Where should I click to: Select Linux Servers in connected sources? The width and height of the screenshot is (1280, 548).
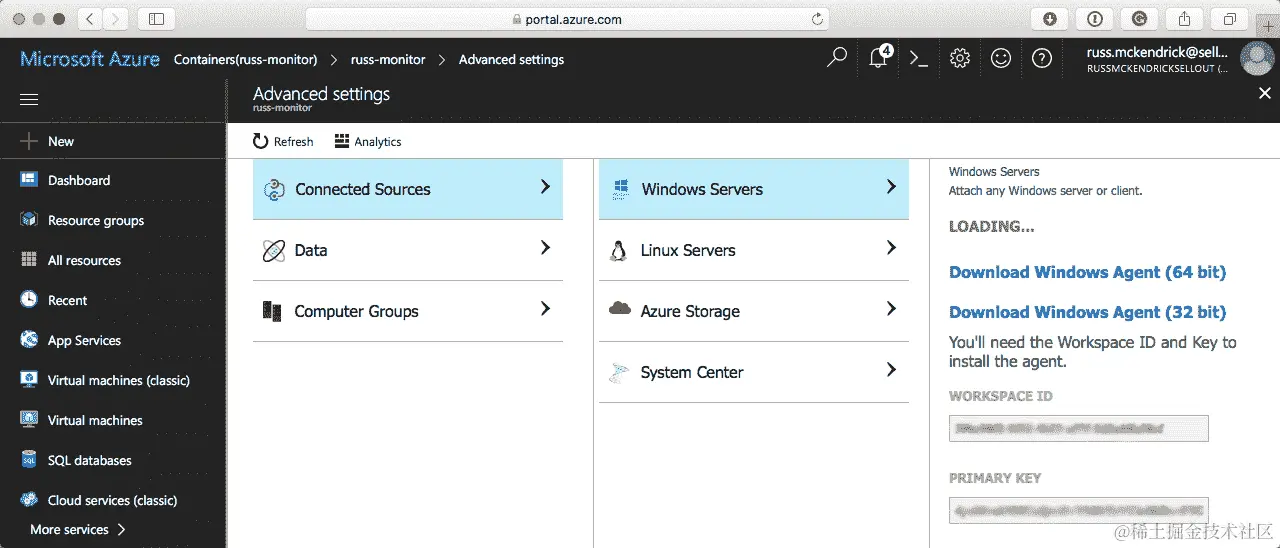pos(753,250)
